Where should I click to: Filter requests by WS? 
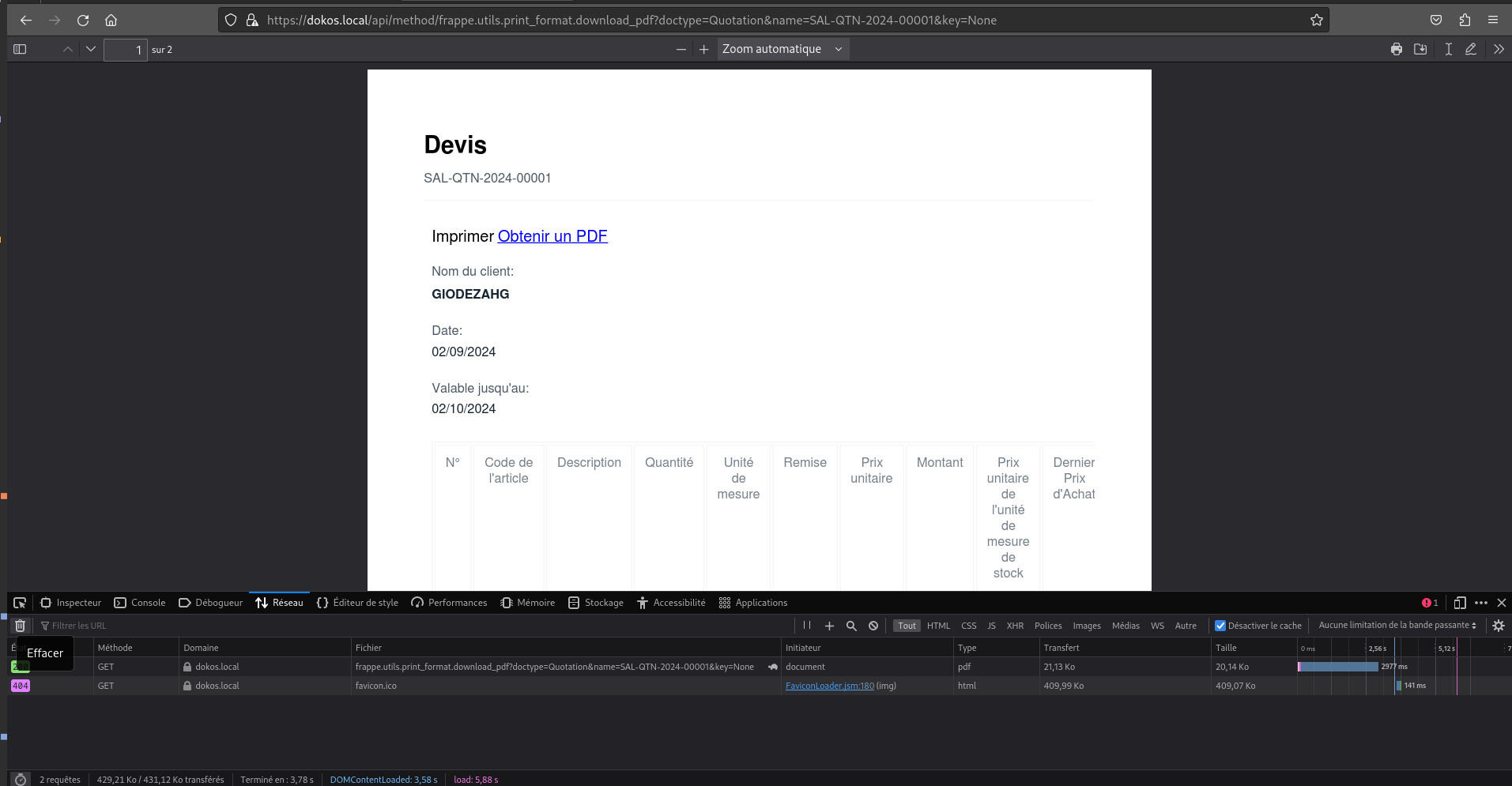1157,626
